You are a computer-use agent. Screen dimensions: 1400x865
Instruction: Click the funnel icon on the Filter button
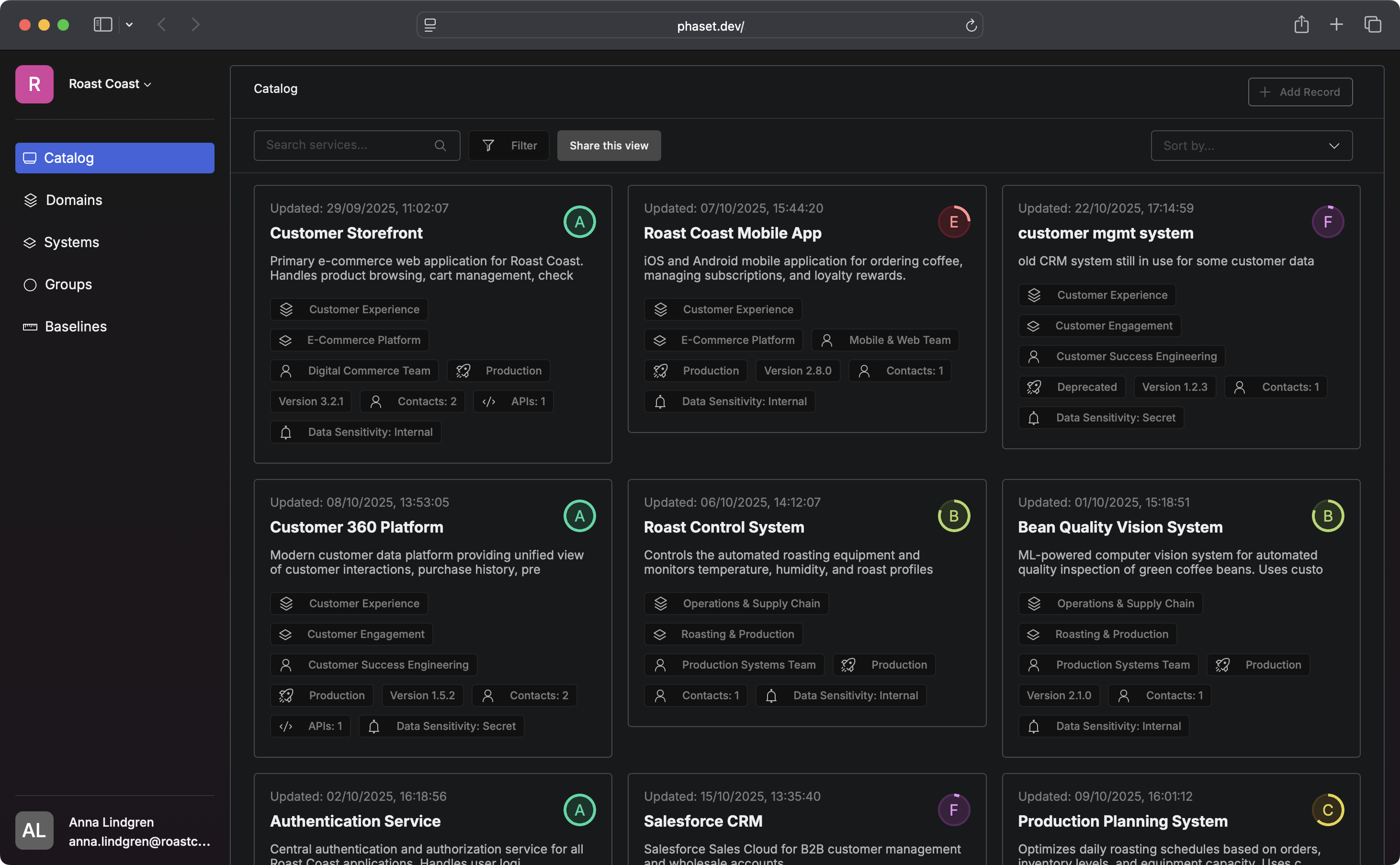click(489, 145)
